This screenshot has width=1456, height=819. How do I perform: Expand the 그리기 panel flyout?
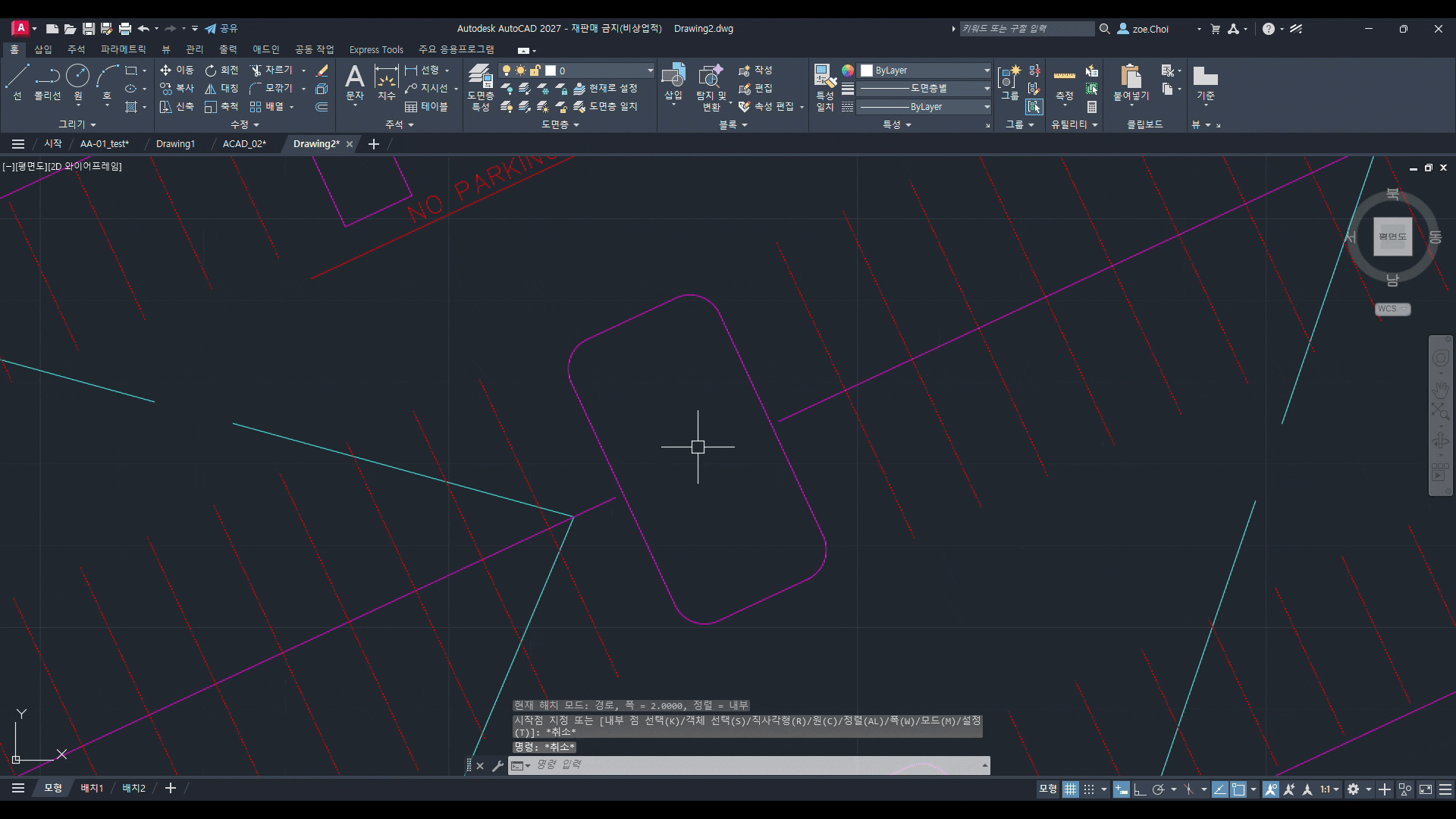coord(77,124)
